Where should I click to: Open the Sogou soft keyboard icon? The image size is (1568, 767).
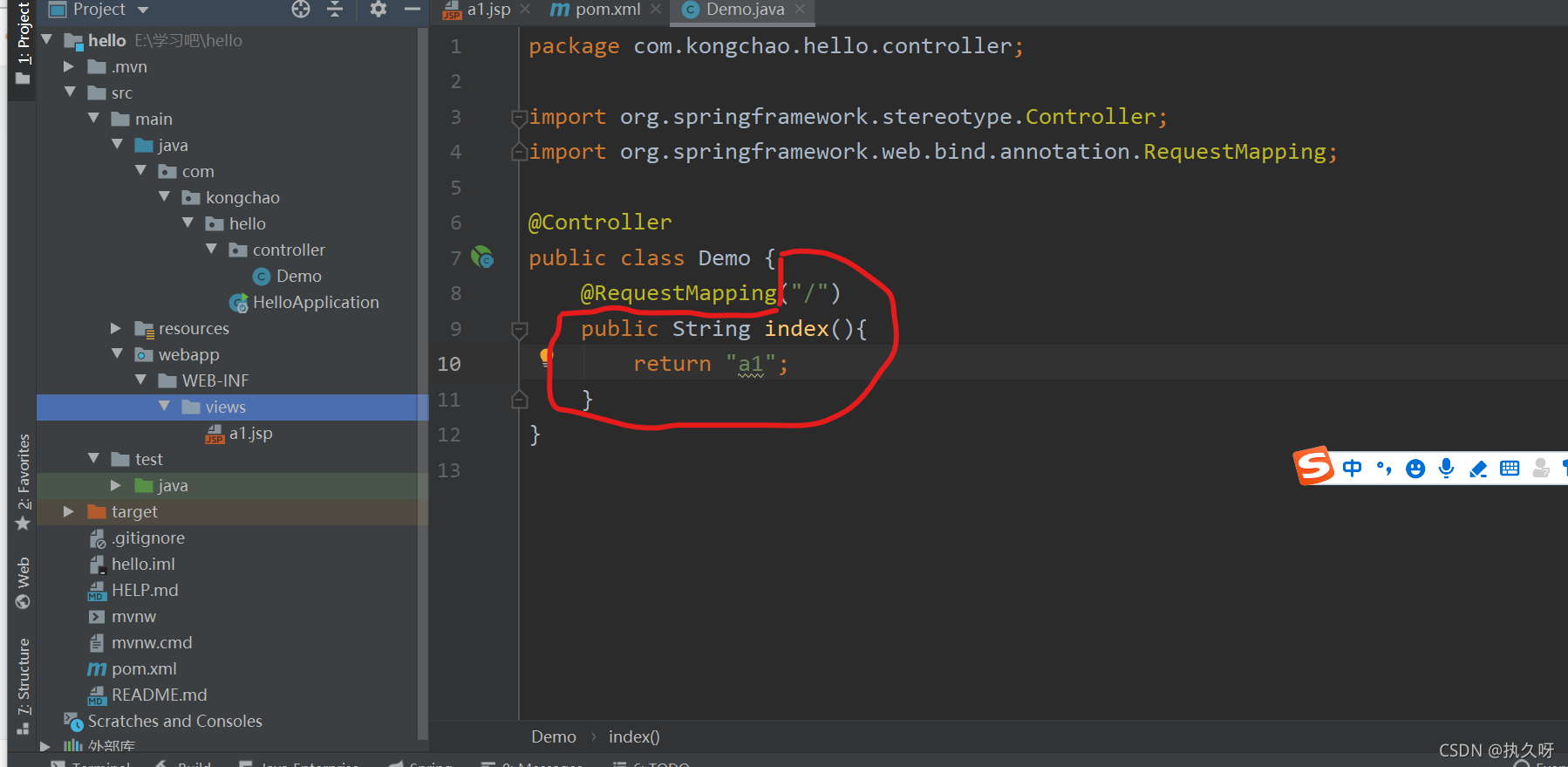1510,469
